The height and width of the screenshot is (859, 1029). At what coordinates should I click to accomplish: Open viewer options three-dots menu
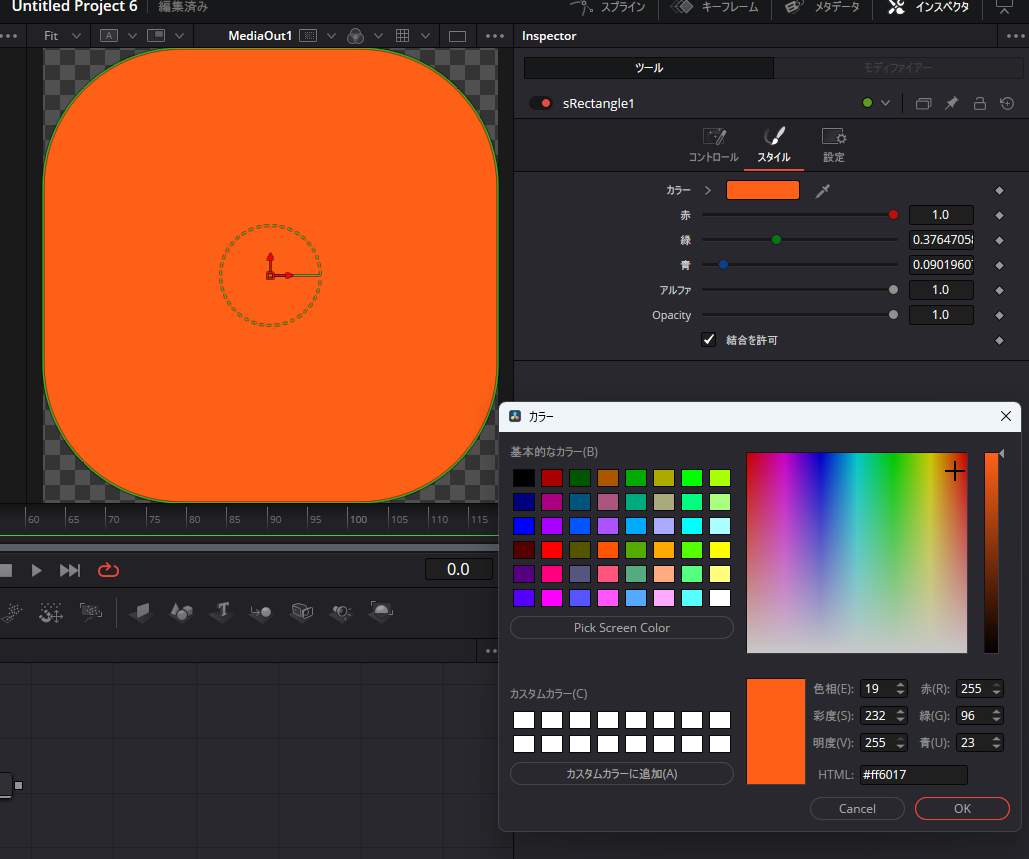pyautogui.click(x=495, y=36)
